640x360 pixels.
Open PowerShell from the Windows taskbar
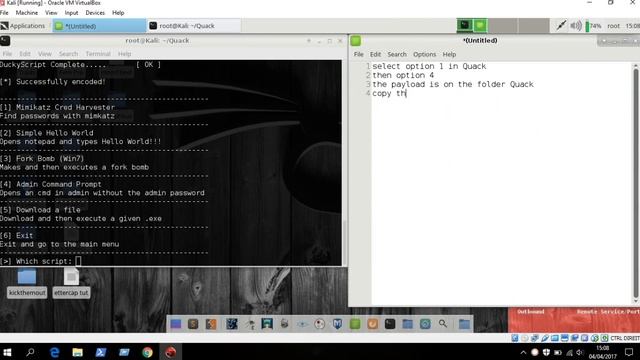tap(101, 352)
